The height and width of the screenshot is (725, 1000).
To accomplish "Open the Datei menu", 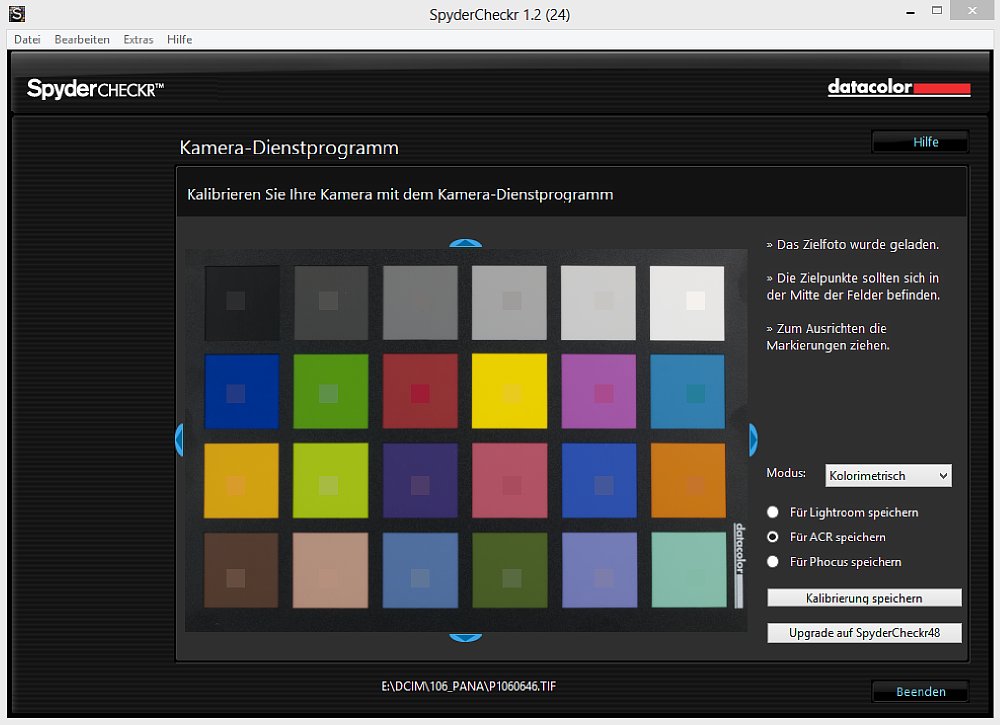I will pos(27,40).
